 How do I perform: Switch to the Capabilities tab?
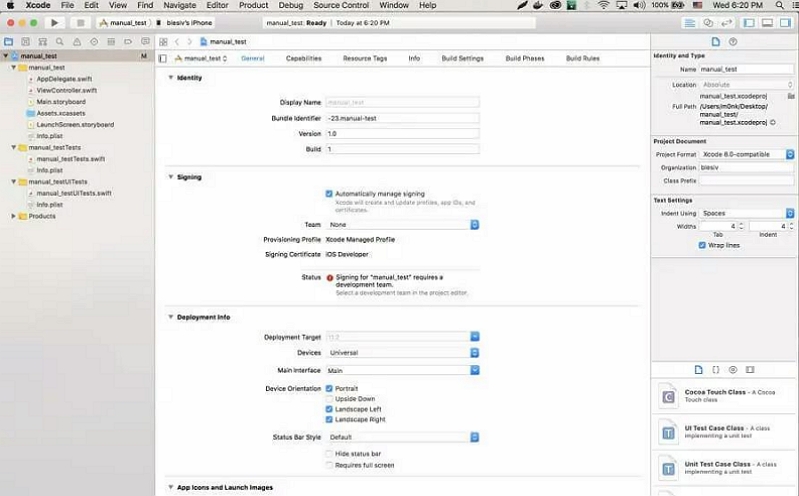pos(304,59)
